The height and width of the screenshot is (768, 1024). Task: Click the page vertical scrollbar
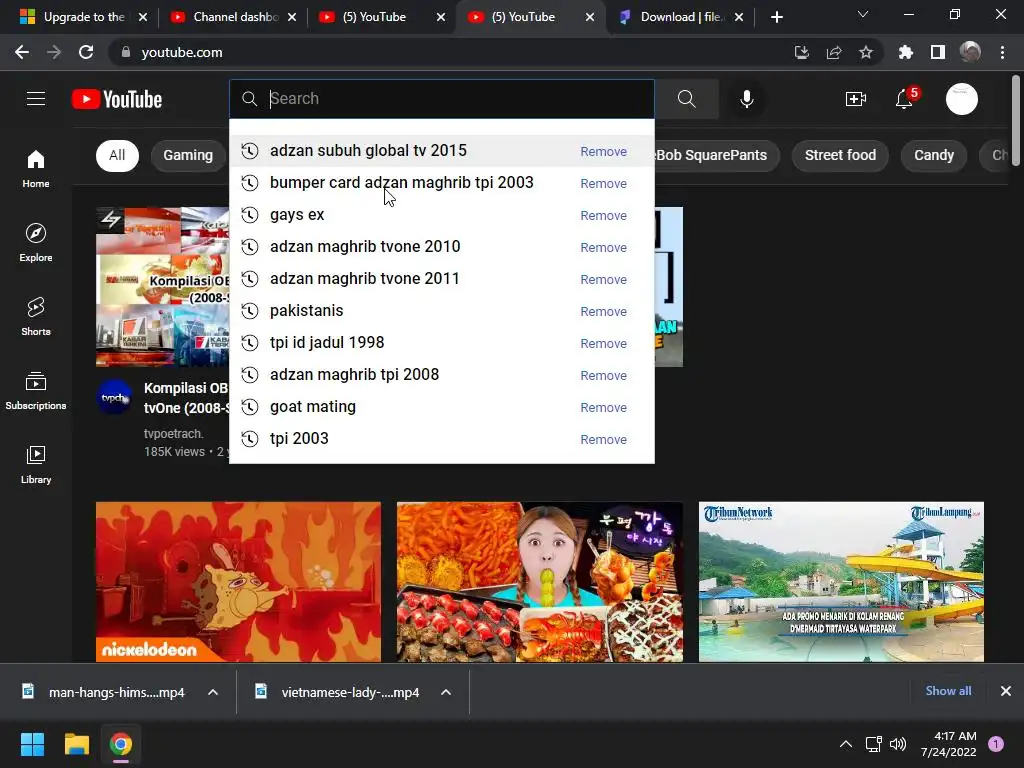point(1016,121)
